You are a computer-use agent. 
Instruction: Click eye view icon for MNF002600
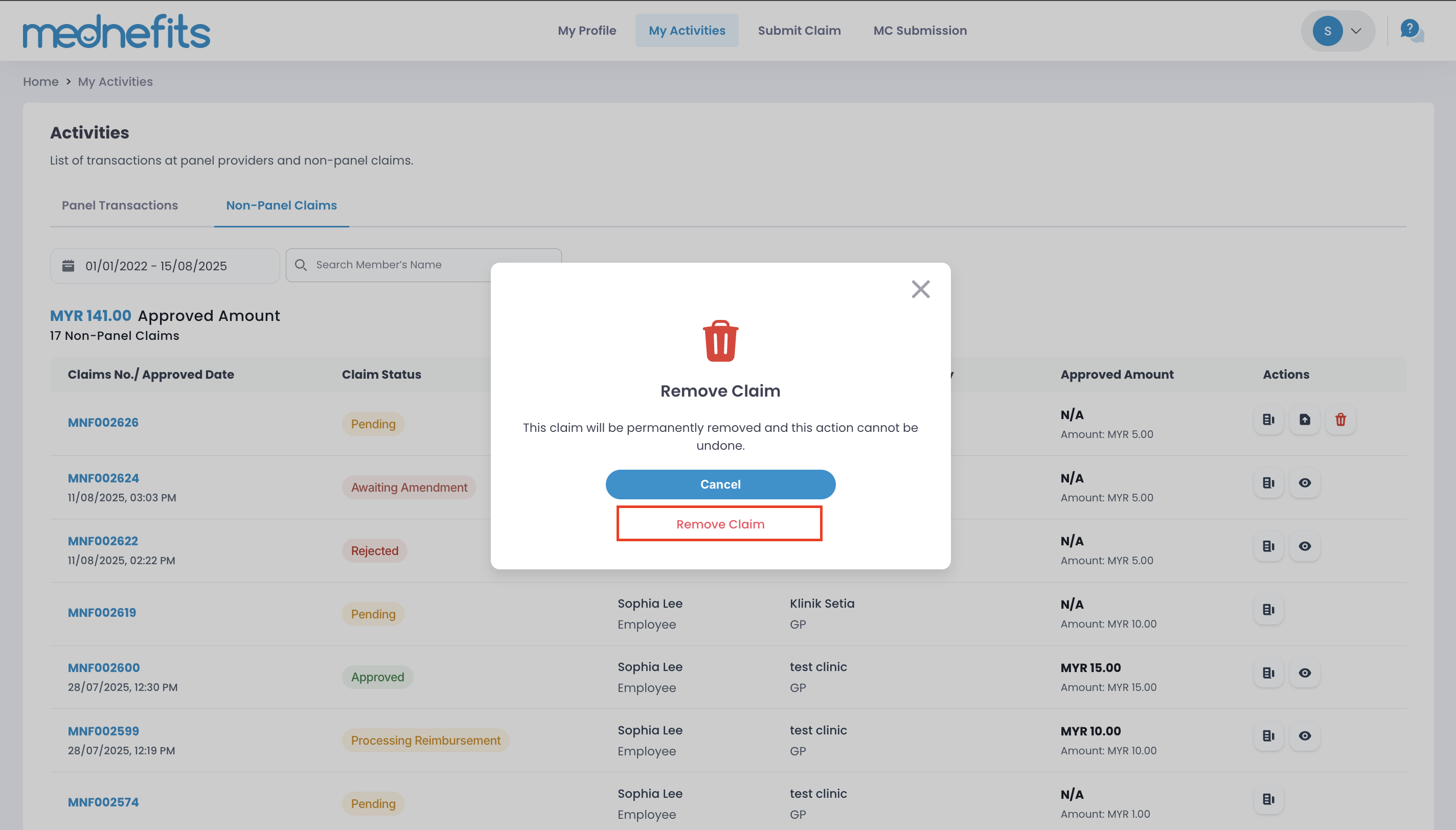tap(1304, 673)
